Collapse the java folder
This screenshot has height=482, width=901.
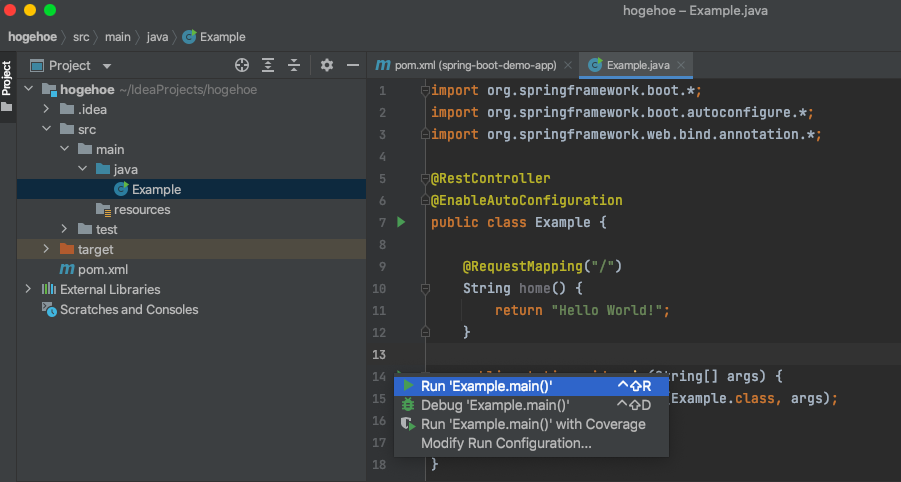click(x=83, y=169)
